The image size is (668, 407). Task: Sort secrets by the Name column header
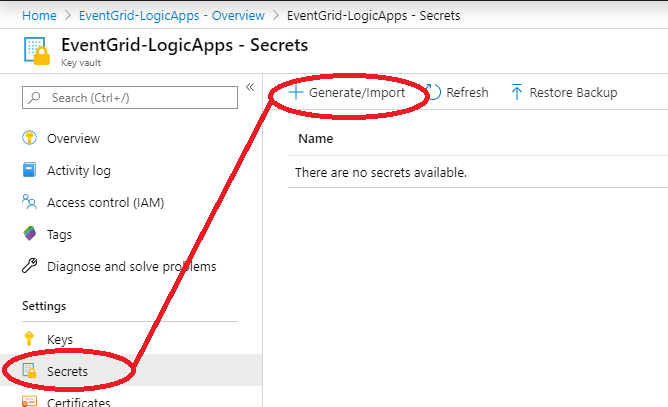pyautogui.click(x=316, y=139)
